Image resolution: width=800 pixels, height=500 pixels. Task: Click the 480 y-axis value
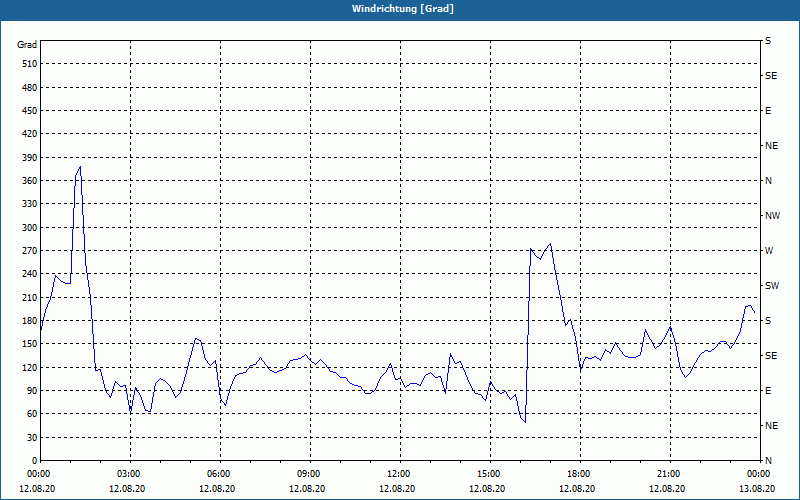(30, 88)
